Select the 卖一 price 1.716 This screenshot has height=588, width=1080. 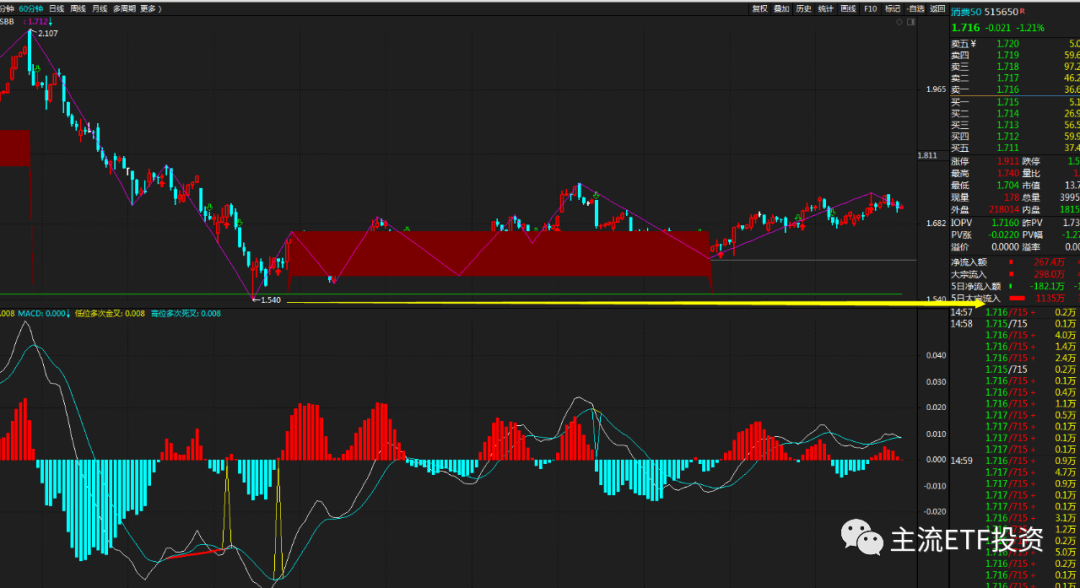(x=1008, y=90)
